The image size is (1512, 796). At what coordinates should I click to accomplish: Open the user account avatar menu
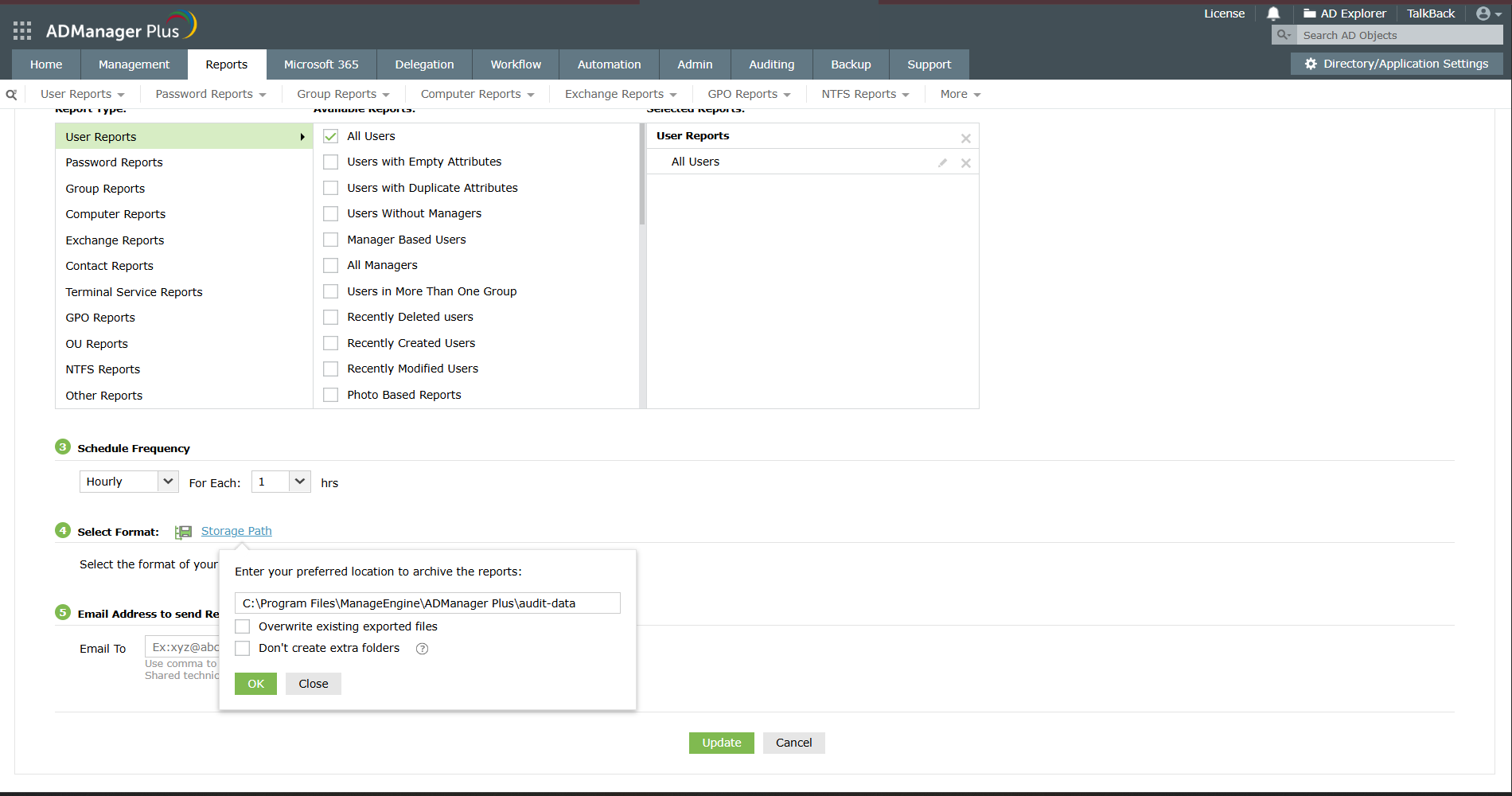coord(1489,14)
